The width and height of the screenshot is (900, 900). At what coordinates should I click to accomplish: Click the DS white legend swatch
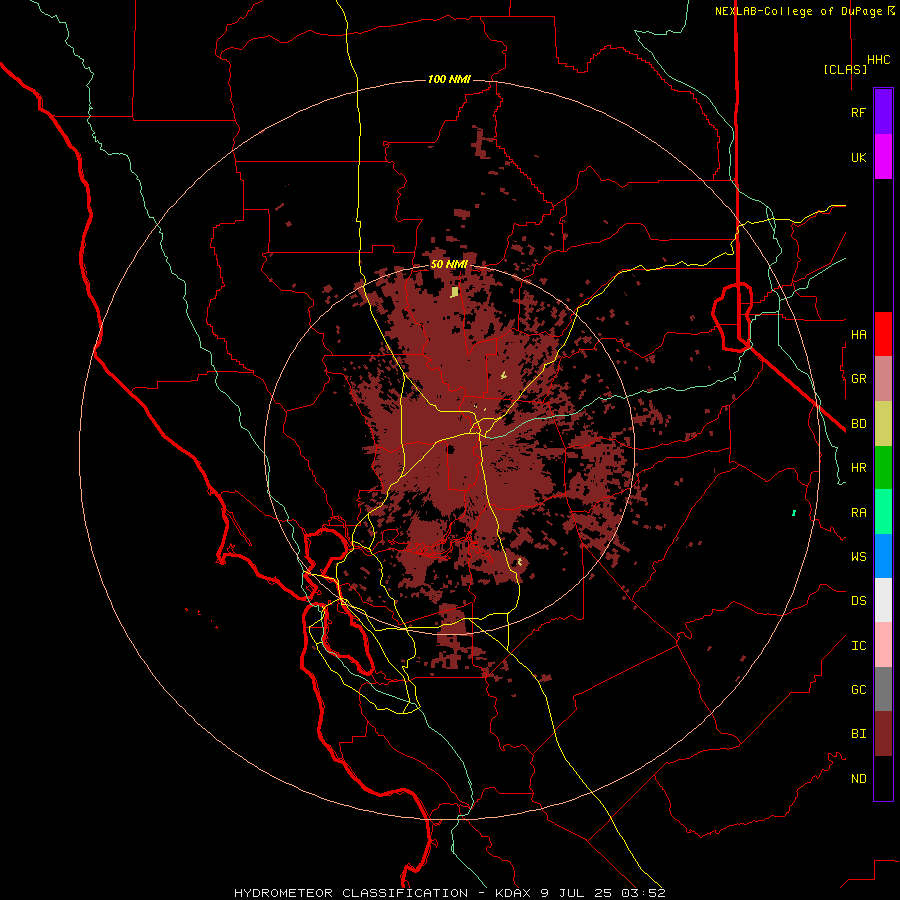pos(883,600)
